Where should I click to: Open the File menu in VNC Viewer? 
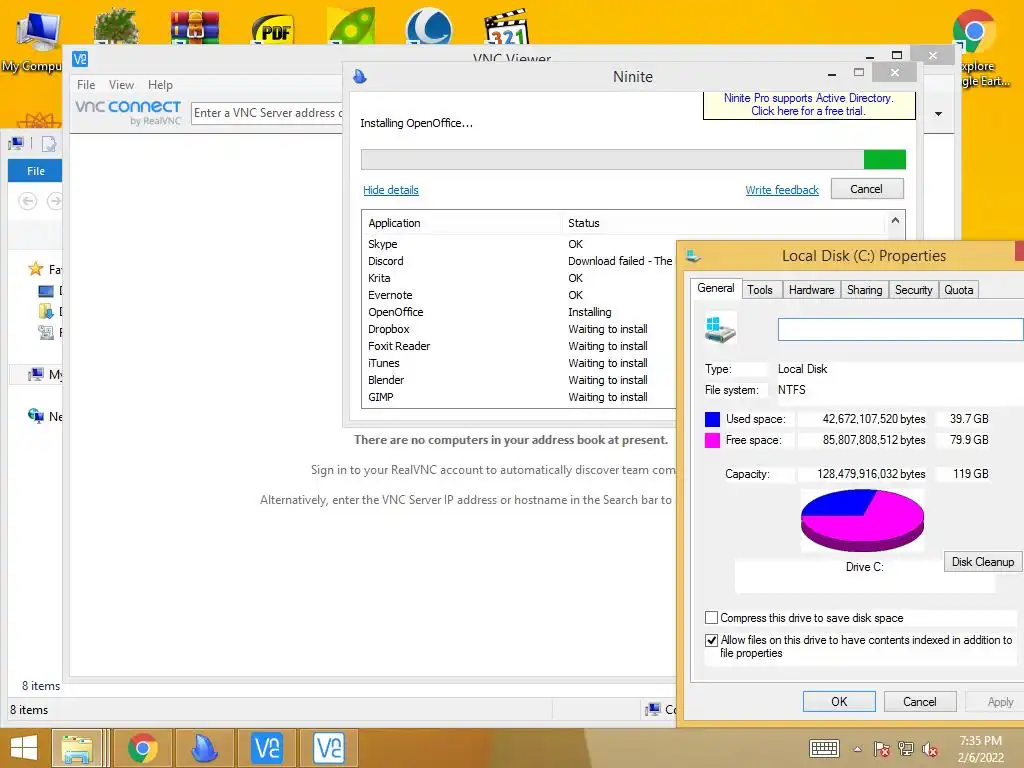tap(86, 85)
